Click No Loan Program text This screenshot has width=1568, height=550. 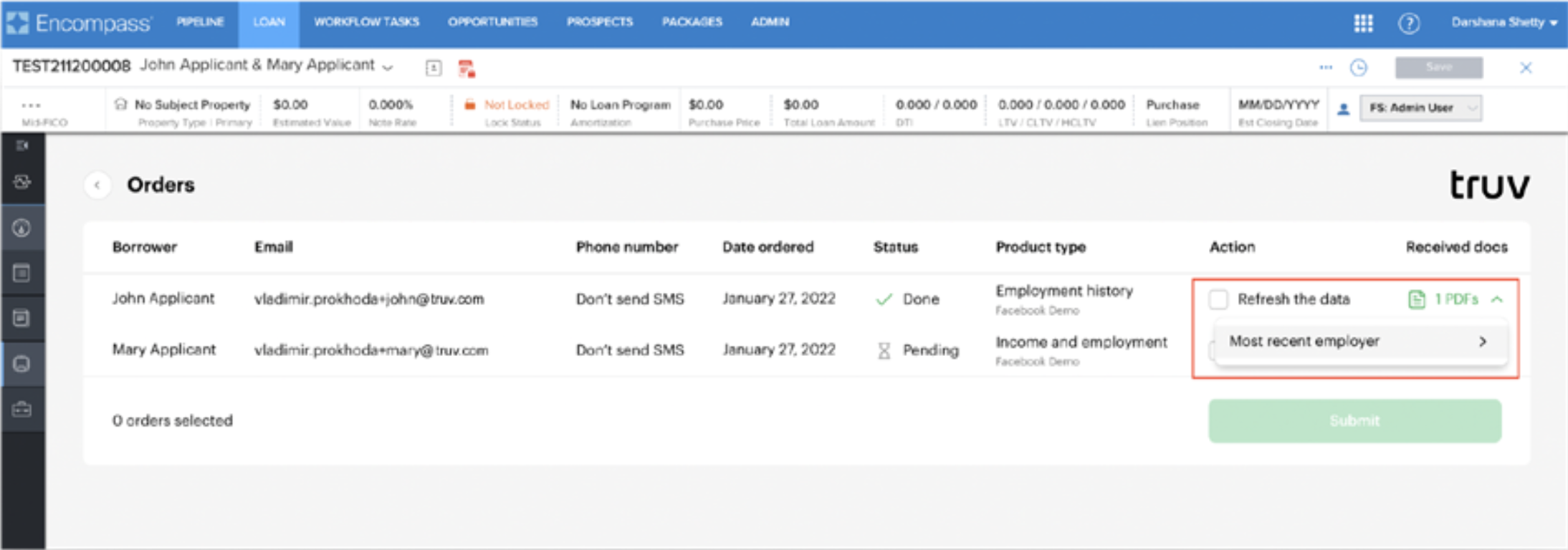click(620, 105)
